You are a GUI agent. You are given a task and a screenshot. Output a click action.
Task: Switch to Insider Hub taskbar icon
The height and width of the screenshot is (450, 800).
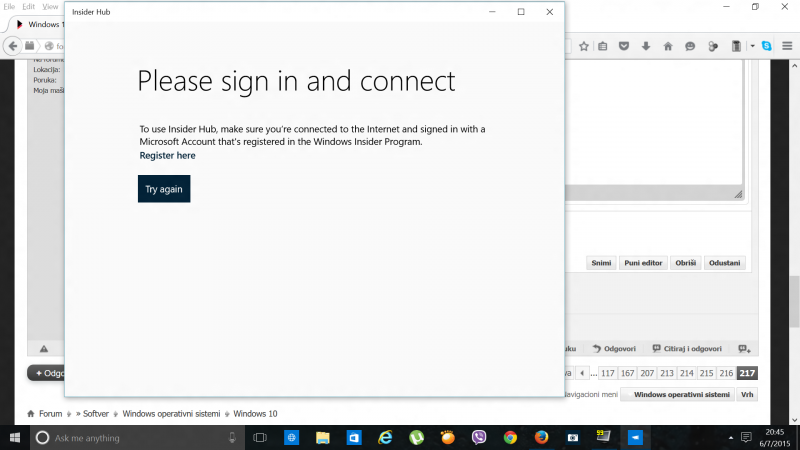pyautogui.click(x=635, y=438)
